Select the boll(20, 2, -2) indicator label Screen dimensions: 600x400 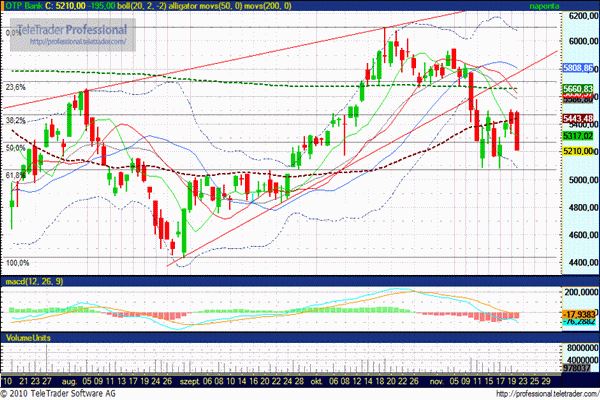coord(143,6)
